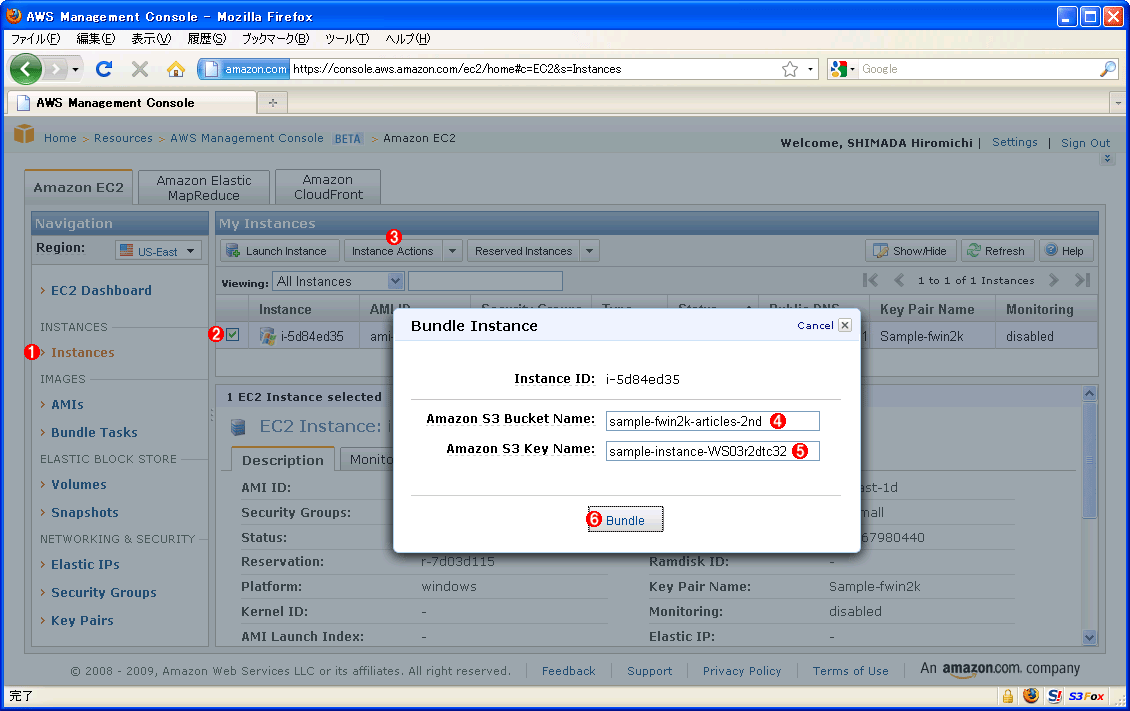Image resolution: width=1130 pixels, height=711 pixels.
Task: Bookmark this page with the star icon
Action: coord(790,69)
